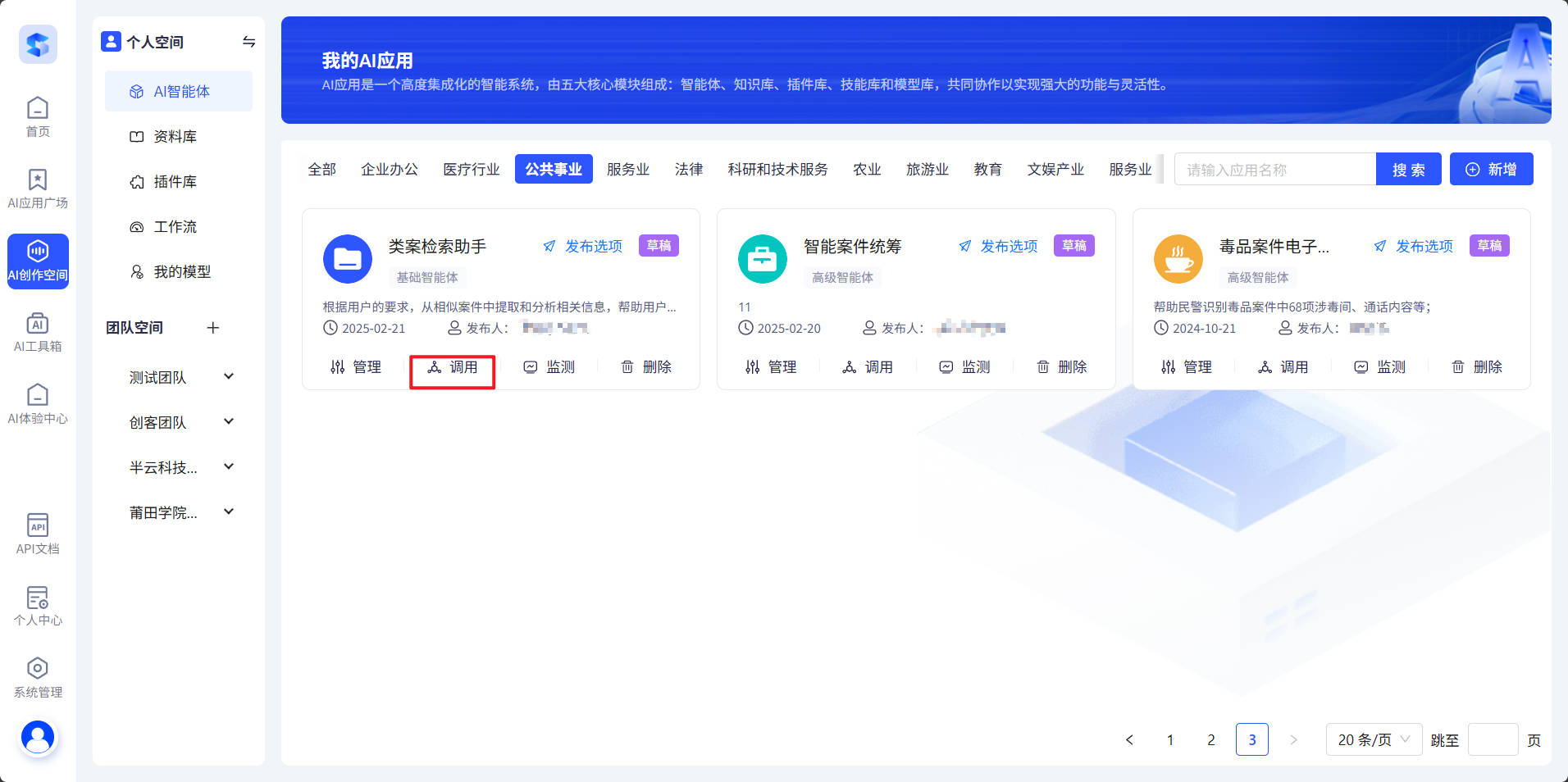Select the 农业 category tab
The image size is (1568, 782).
point(867,169)
